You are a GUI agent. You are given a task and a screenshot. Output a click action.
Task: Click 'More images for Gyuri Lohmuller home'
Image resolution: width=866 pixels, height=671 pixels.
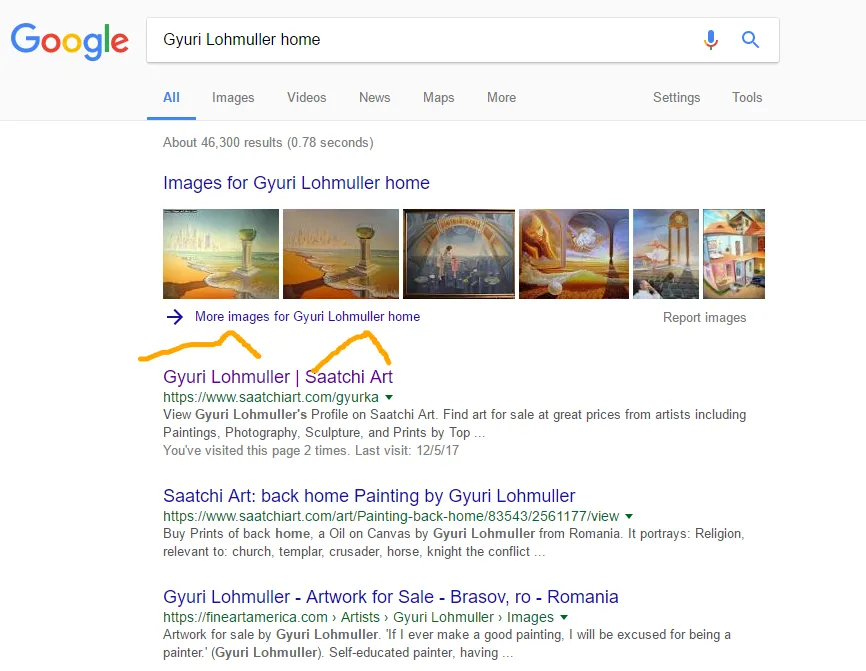click(x=307, y=317)
